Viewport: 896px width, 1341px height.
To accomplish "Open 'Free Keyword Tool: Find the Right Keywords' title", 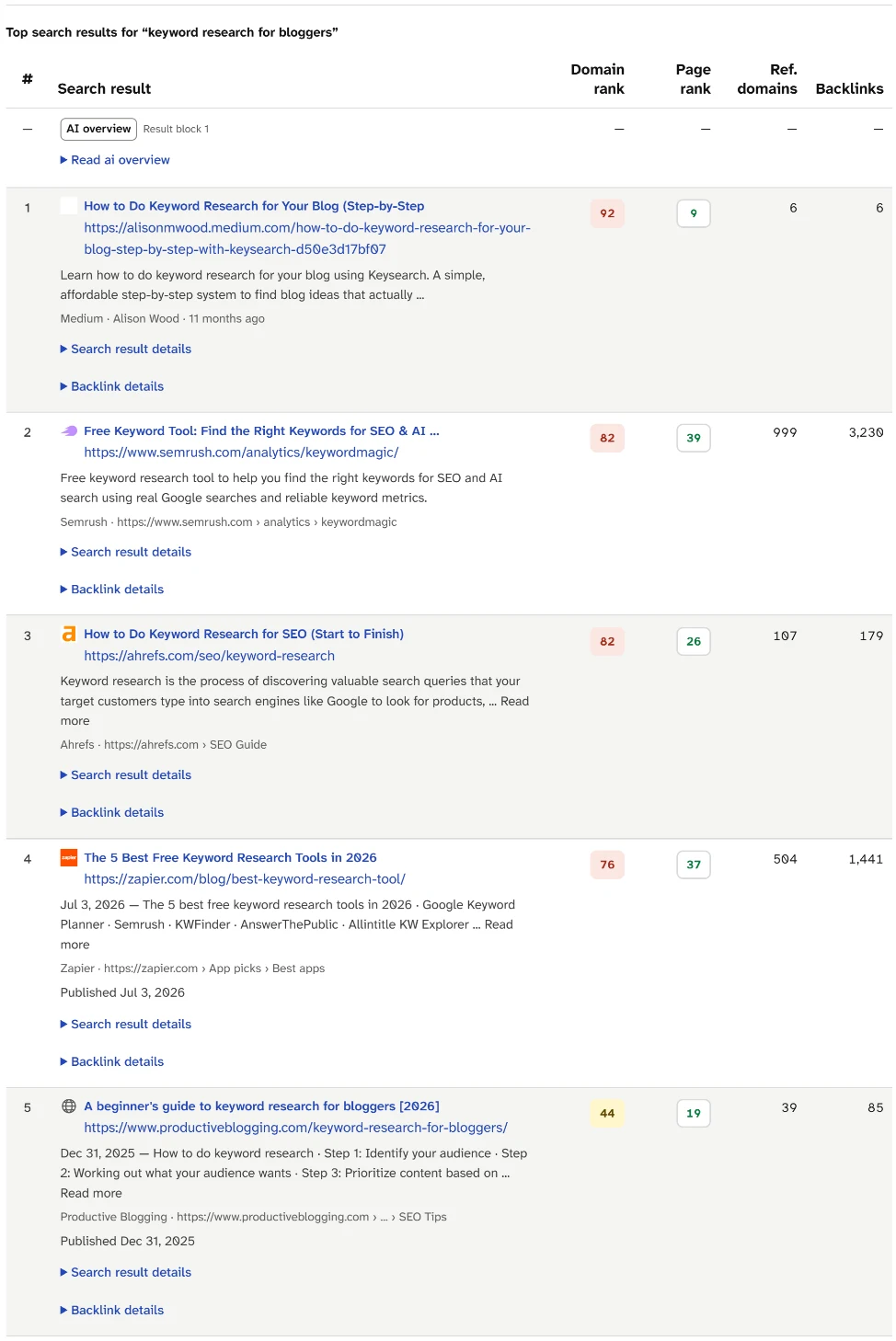I will 261,430.
